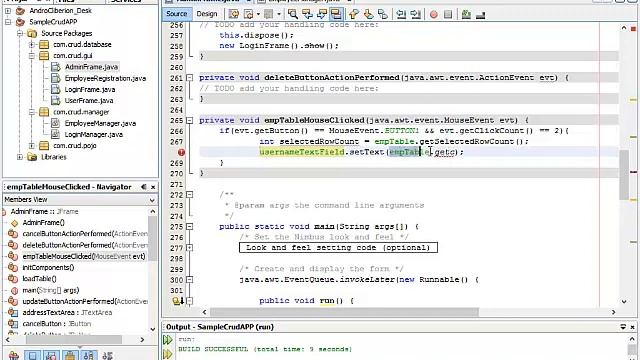Select LoginFrame.java file
Screen dimensions: 640x360
[x=90, y=89]
